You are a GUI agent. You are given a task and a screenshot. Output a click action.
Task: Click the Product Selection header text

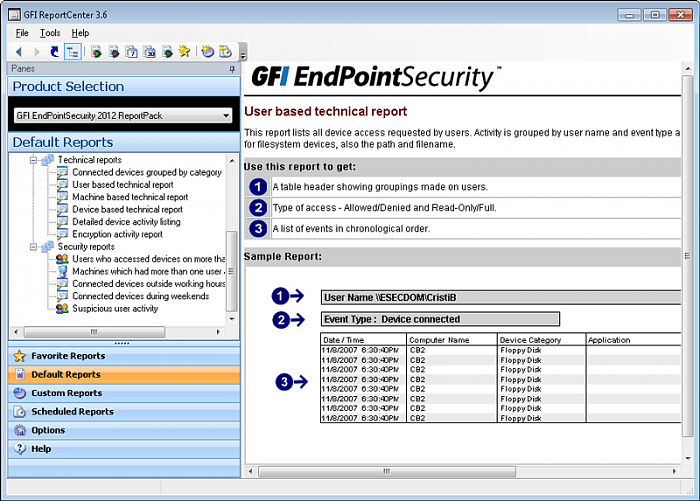coord(68,87)
